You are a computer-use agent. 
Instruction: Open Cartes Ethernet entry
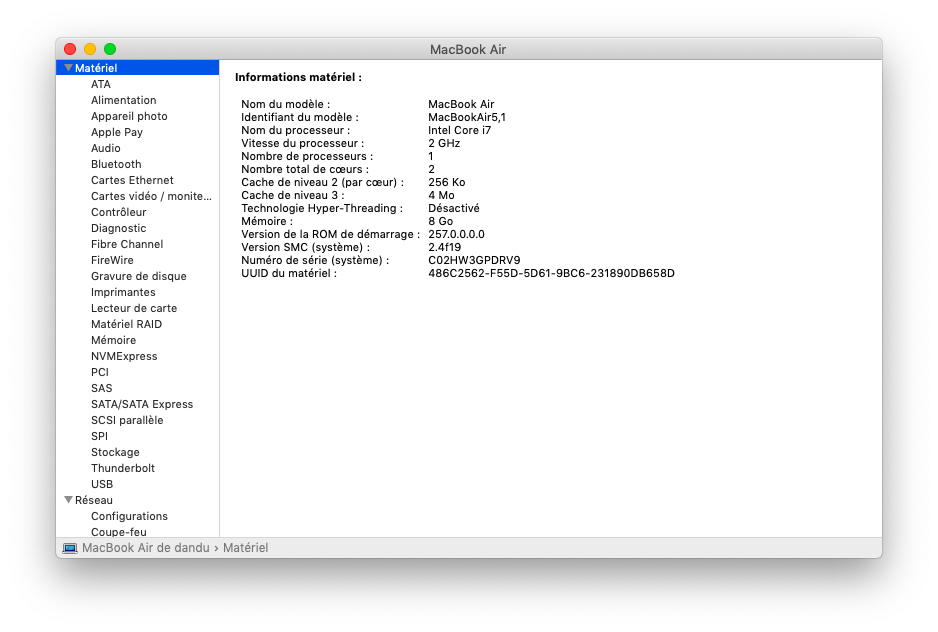[132, 180]
